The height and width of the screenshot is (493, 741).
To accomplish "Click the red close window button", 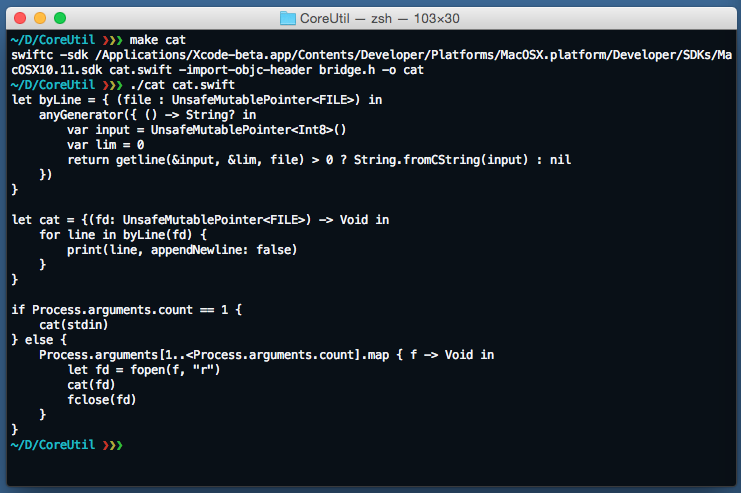I will click(x=20, y=18).
